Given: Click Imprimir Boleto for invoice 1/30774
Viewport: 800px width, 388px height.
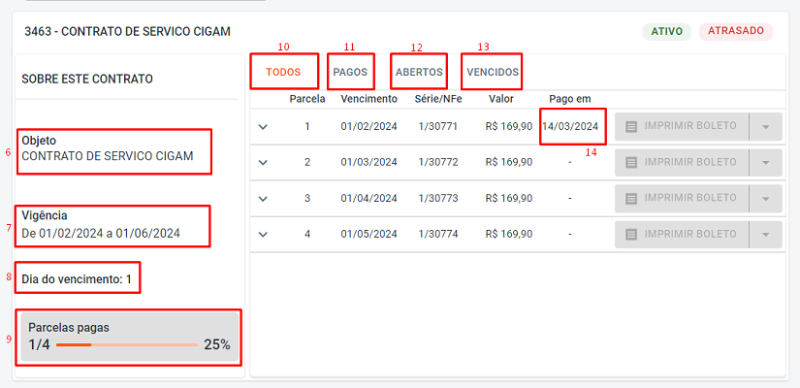Looking at the screenshot, I should click(x=682, y=234).
